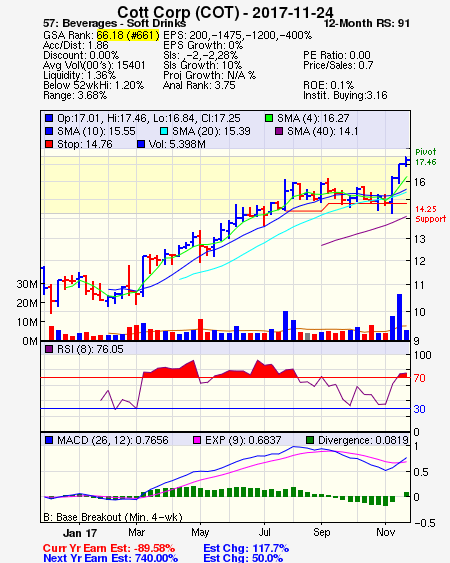Click the Nov date axis label

click(x=386, y=532)
